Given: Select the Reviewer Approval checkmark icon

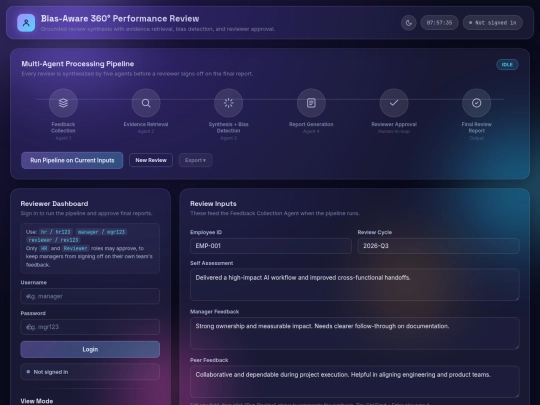Looking at the screenshot, I should [394, 103].
